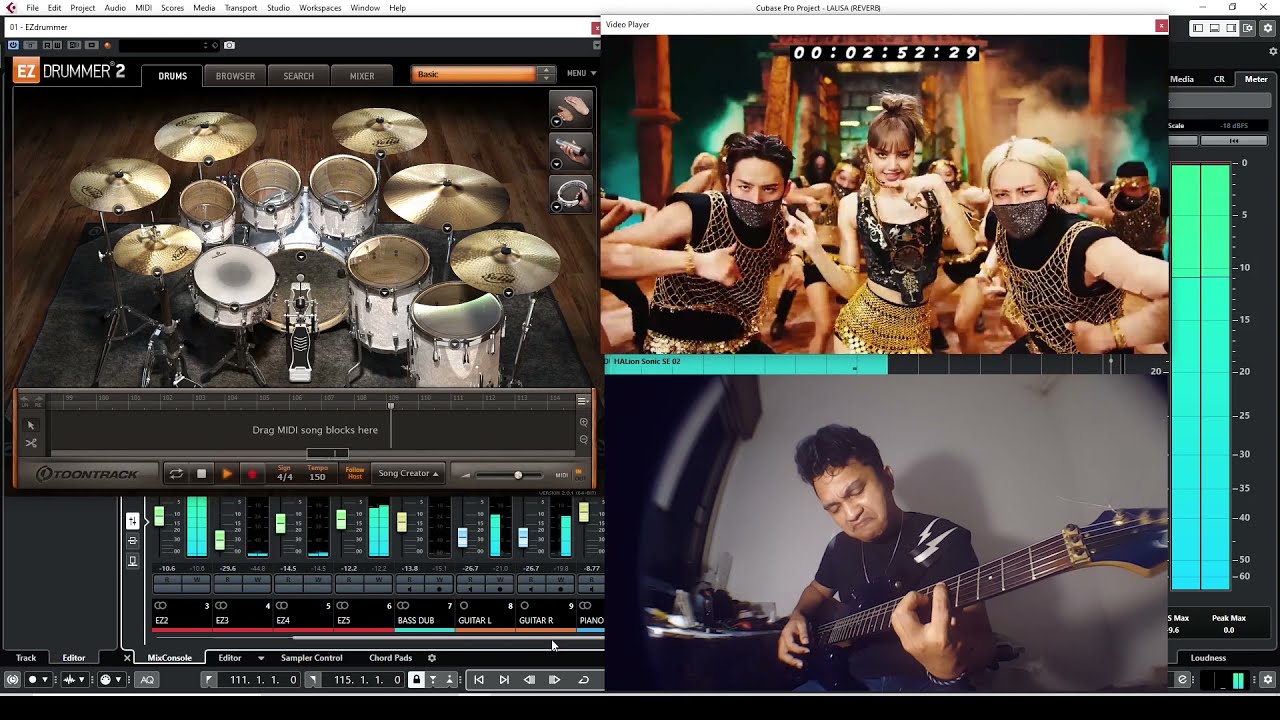
Task: Open the hands percussion instrument selector
Action: point(572,109)
